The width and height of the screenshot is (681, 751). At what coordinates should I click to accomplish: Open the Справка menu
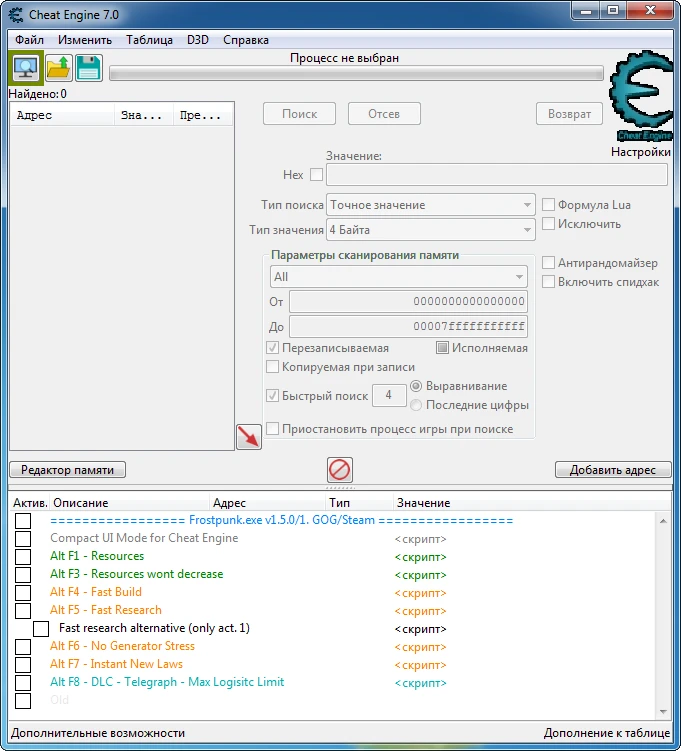point(246,40)
